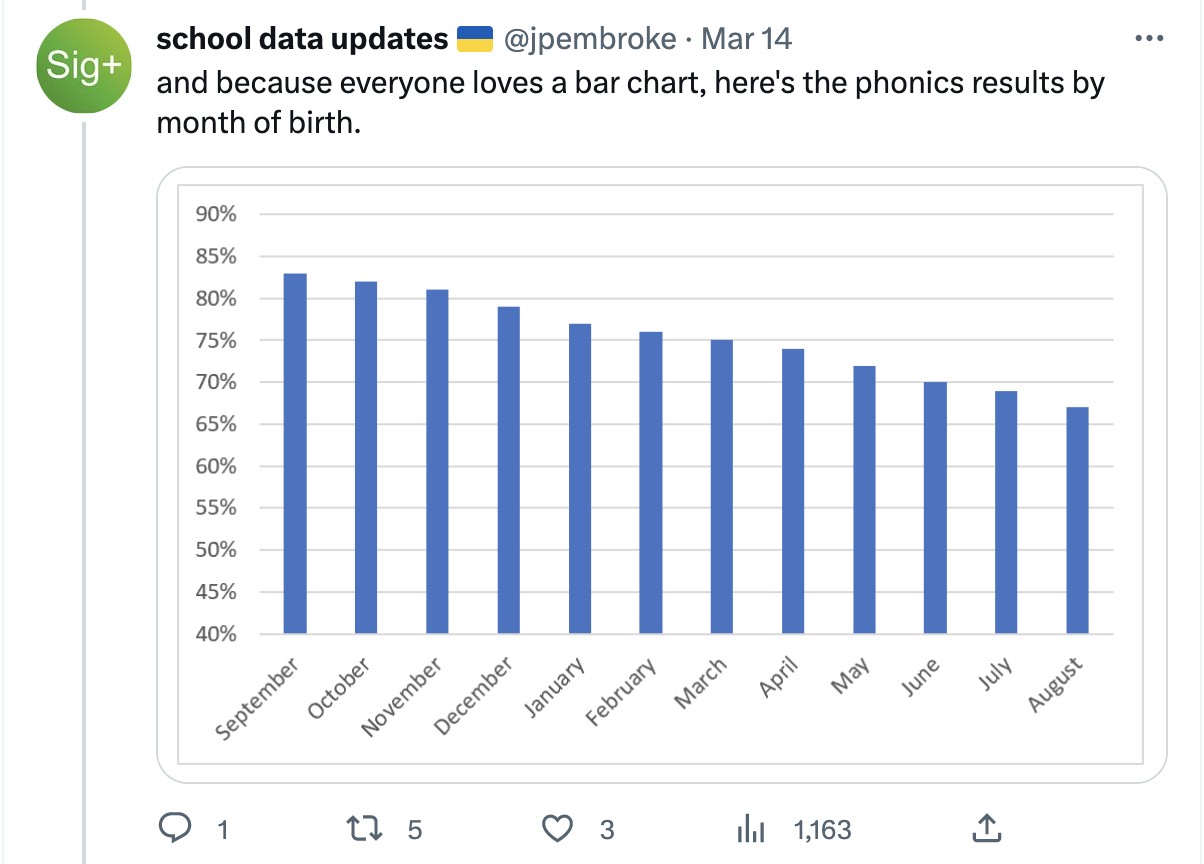Click the September bar in chart
This screenshot has width=1204, height=864.
point(295,453)
